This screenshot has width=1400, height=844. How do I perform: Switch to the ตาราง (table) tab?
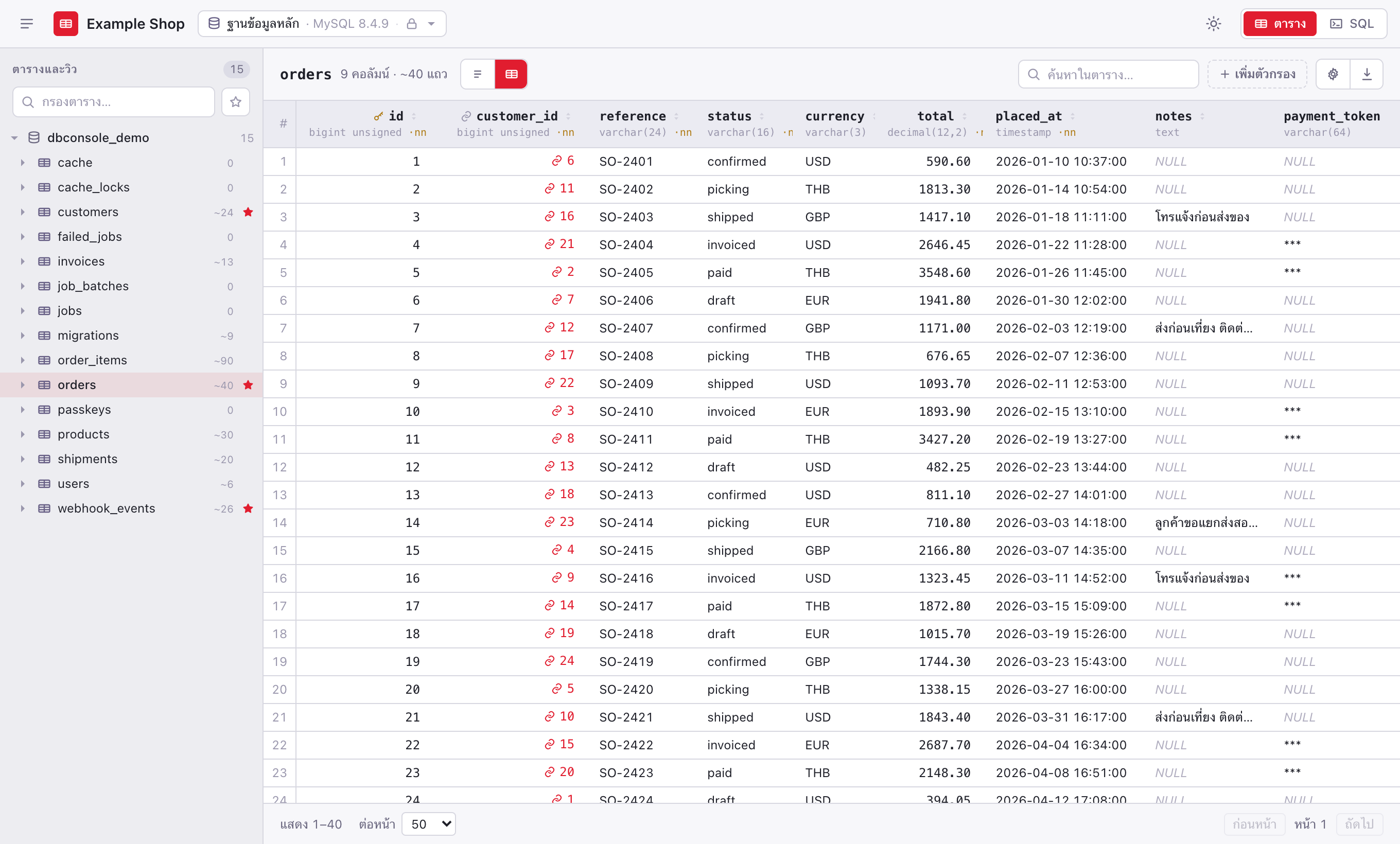pyautogui.click(x=1280, y=24)
